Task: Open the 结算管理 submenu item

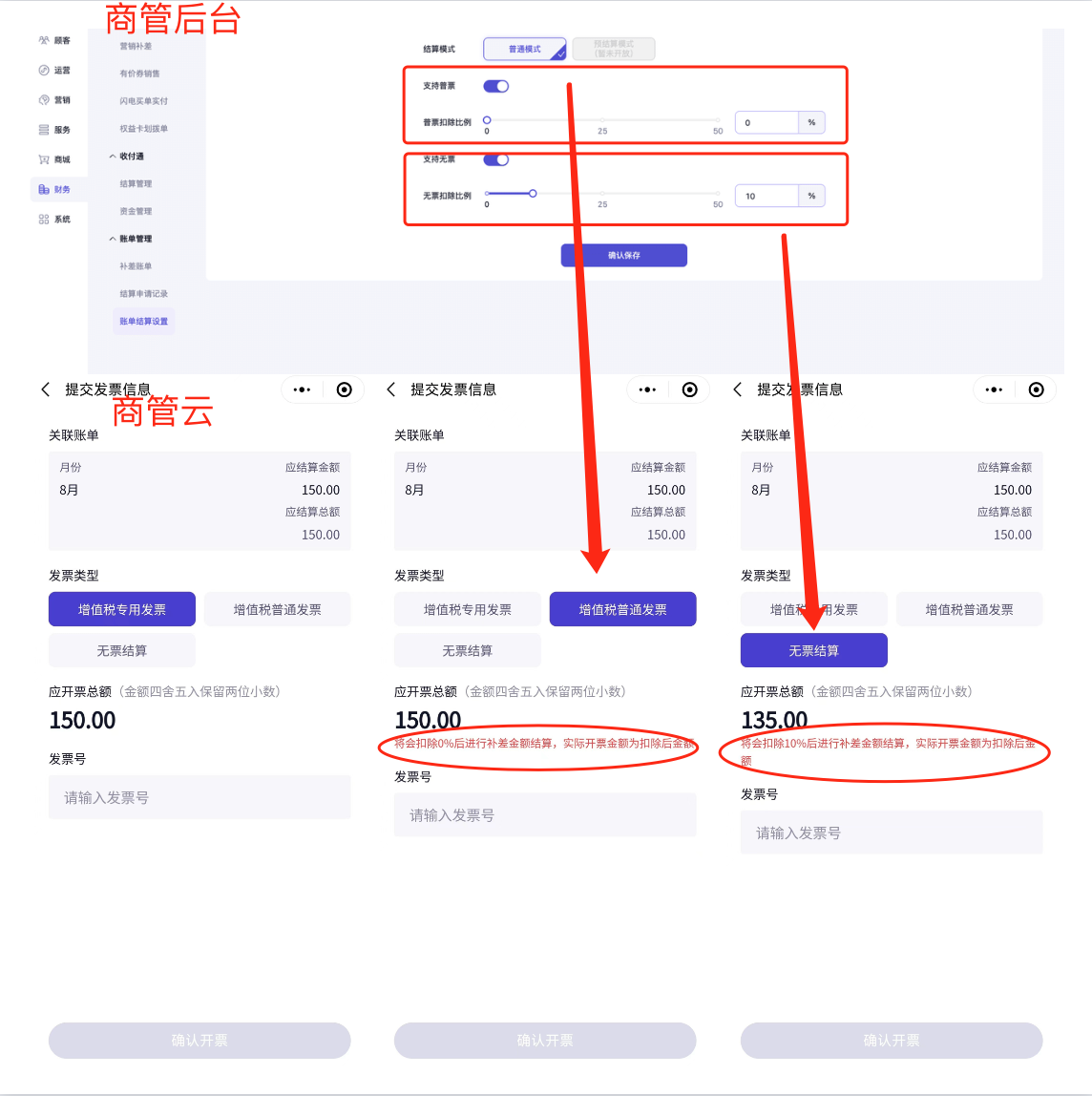Action: [x=136, y=184]
